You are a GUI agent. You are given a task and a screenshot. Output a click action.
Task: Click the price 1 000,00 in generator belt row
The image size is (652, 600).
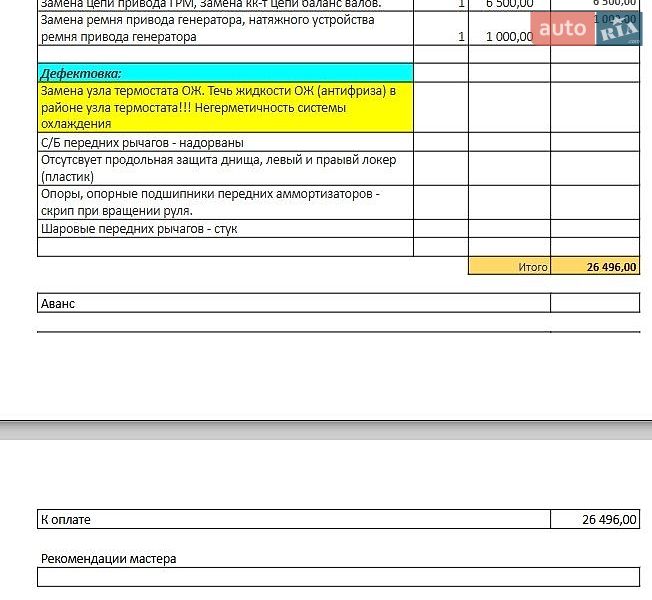click(x=509, y=37)
